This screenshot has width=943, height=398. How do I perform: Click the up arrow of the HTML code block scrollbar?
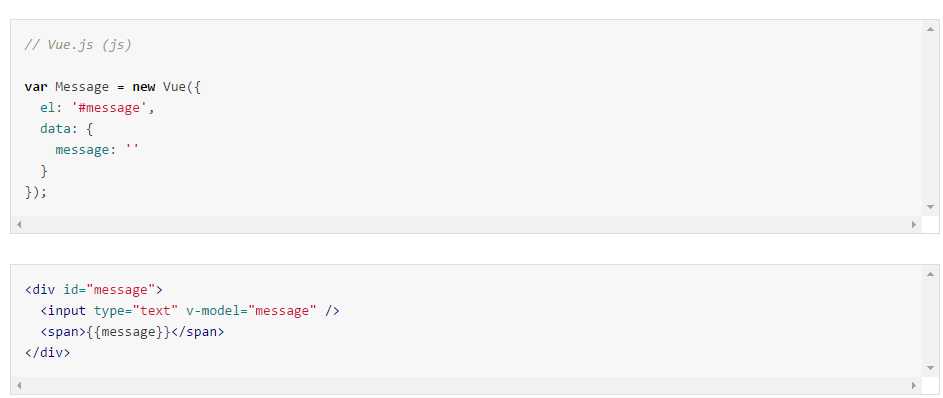pos(930,274)
